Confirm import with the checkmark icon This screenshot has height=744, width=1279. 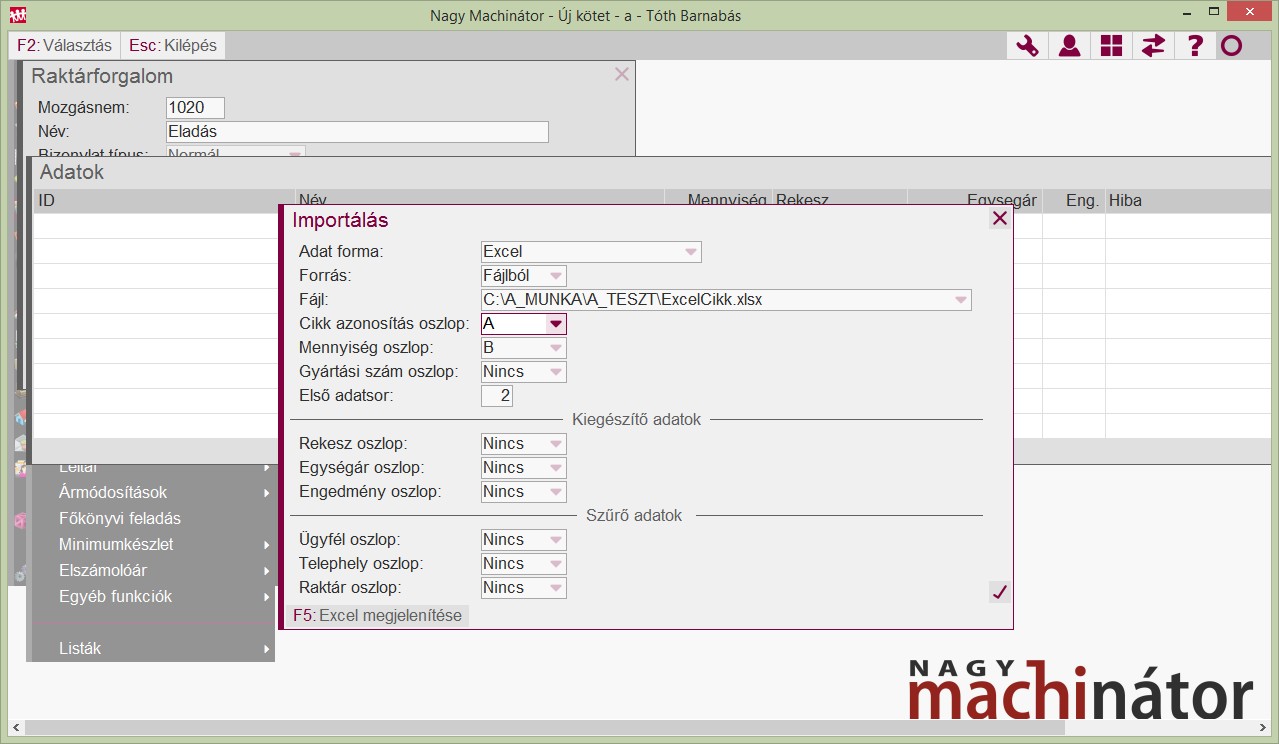999,592
